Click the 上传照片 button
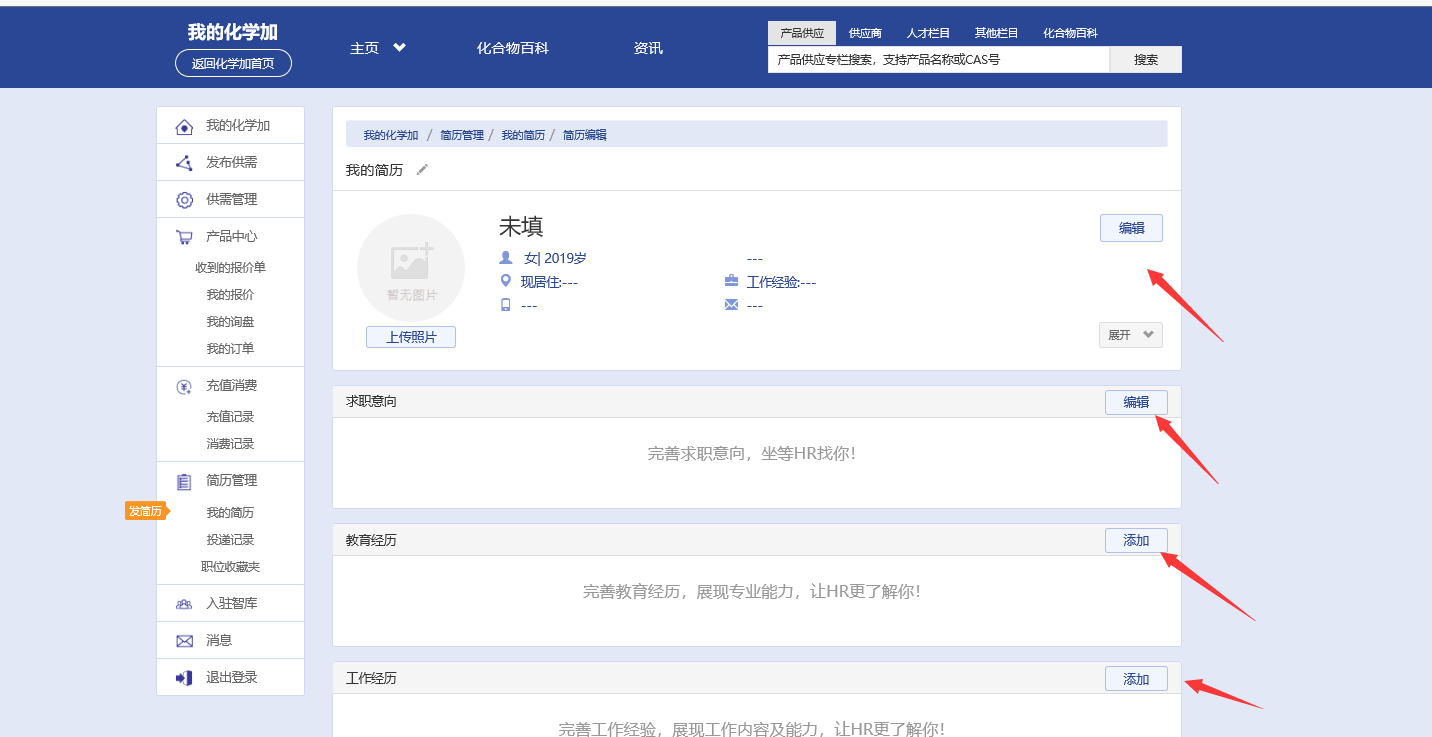This screenshot has height=737, width=1432. coord(411,337)
